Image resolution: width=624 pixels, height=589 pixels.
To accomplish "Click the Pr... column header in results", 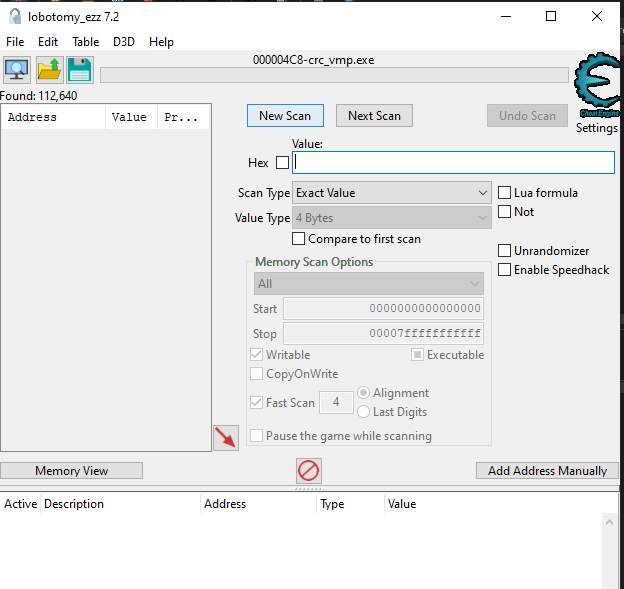I will 183,117.
